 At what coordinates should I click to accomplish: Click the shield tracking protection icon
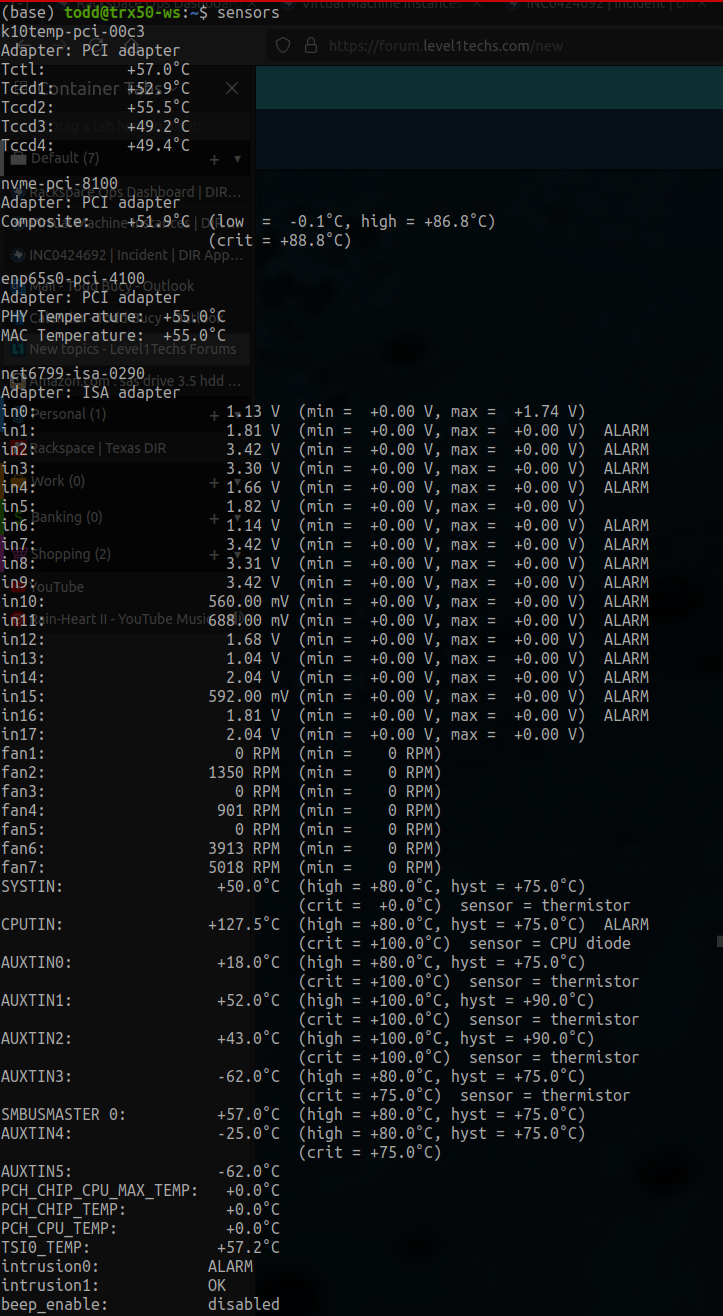click(283, 46)
